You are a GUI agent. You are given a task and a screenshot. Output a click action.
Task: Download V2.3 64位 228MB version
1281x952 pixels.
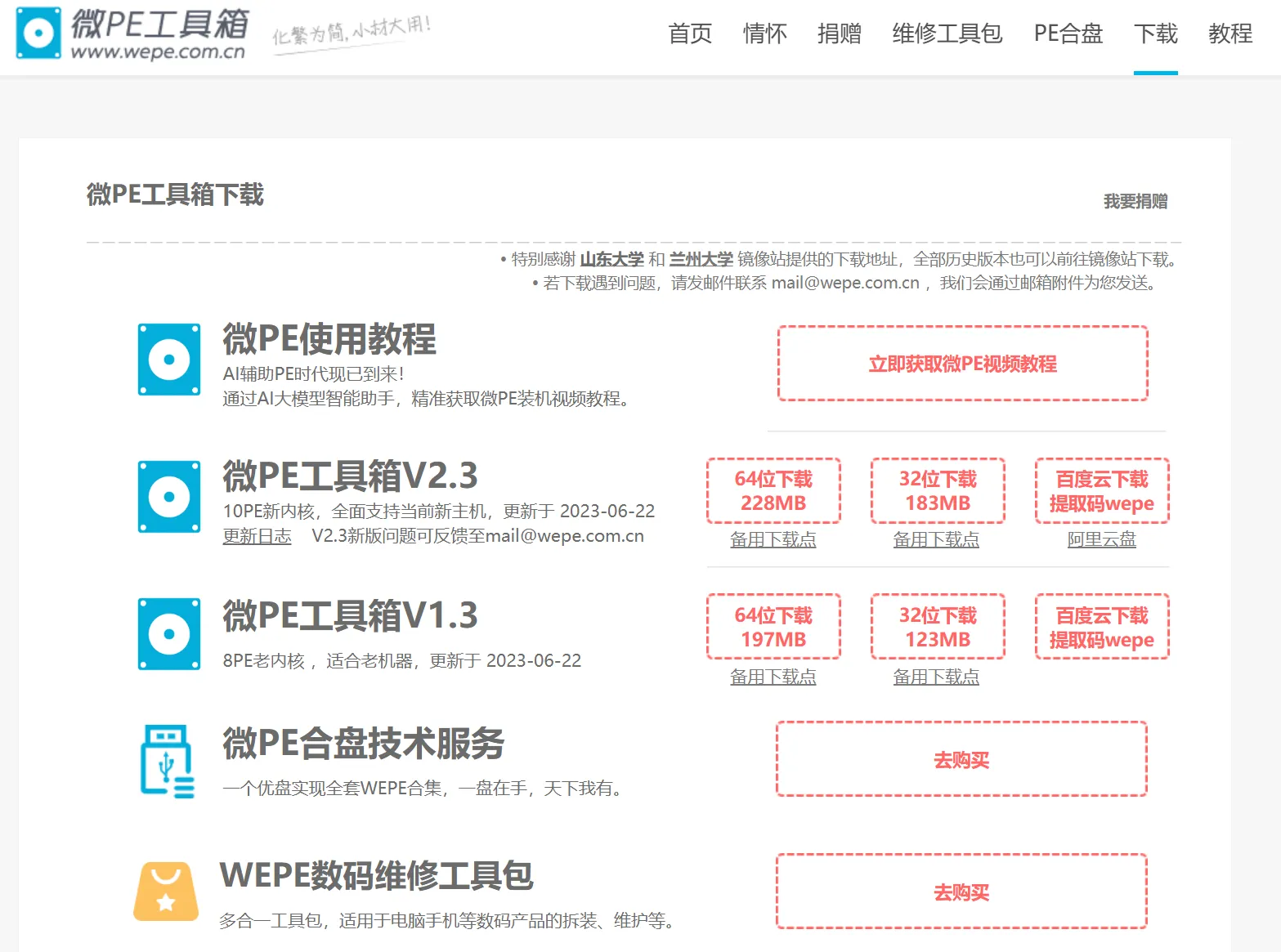773,491
